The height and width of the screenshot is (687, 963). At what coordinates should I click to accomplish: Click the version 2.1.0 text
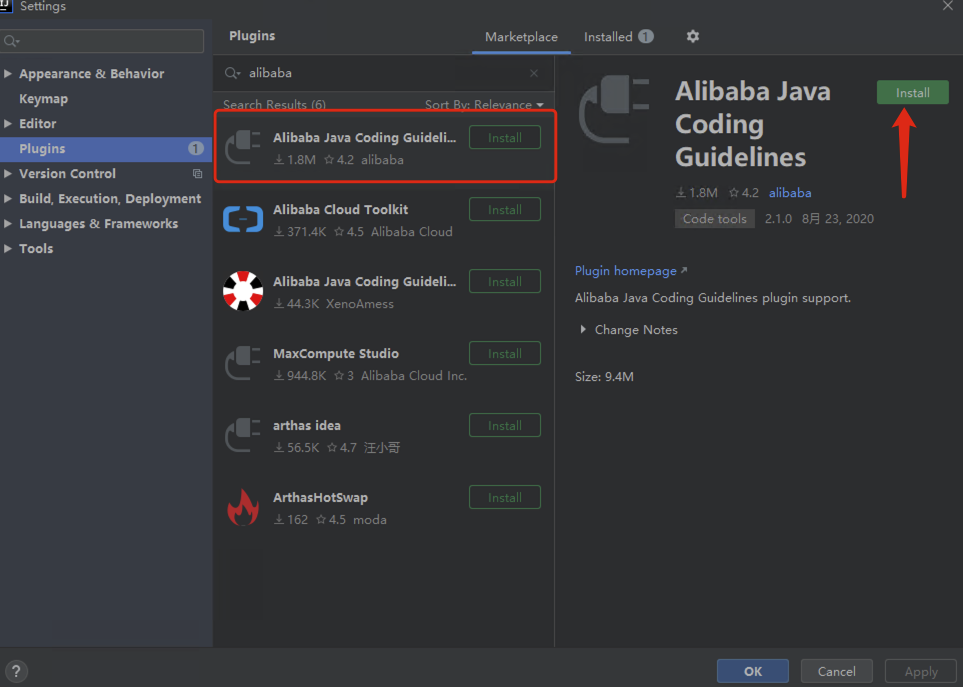tap(778, 219)
